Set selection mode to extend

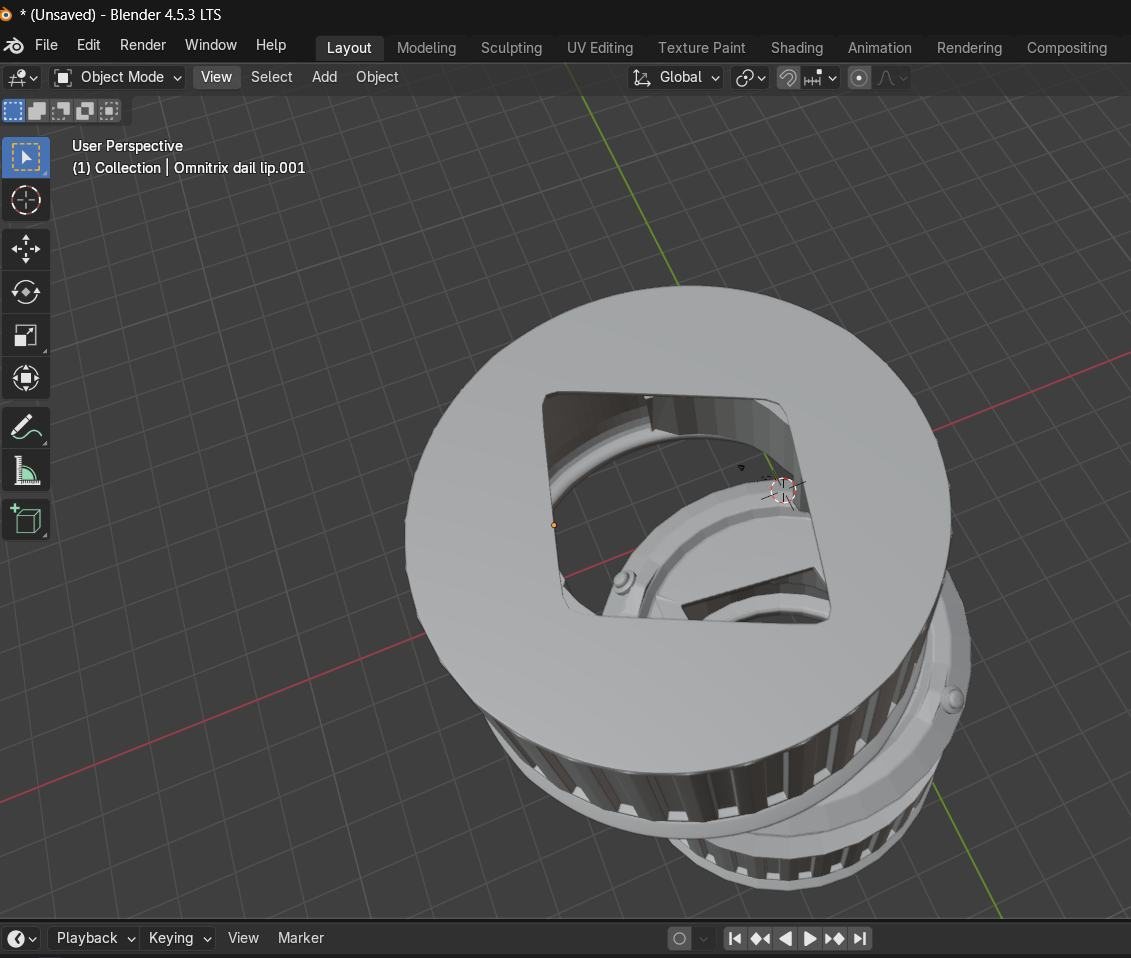[x=38, y=110]
